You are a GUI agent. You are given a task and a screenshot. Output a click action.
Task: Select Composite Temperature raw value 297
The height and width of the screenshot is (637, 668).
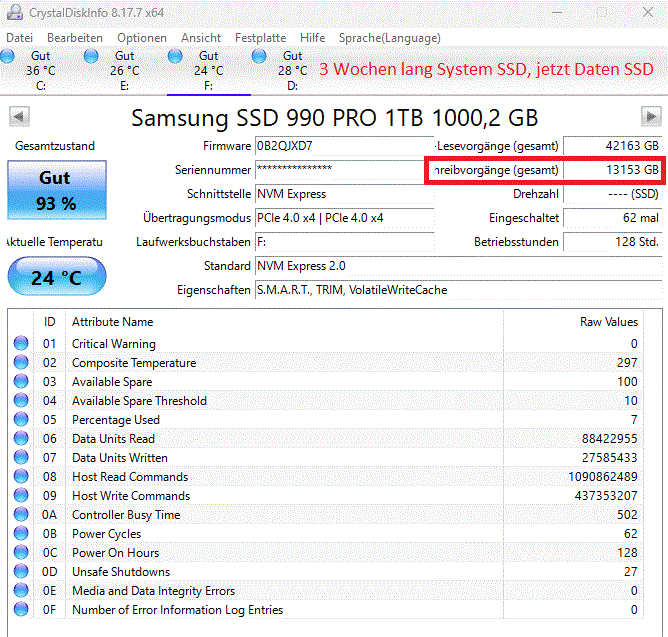627,363
